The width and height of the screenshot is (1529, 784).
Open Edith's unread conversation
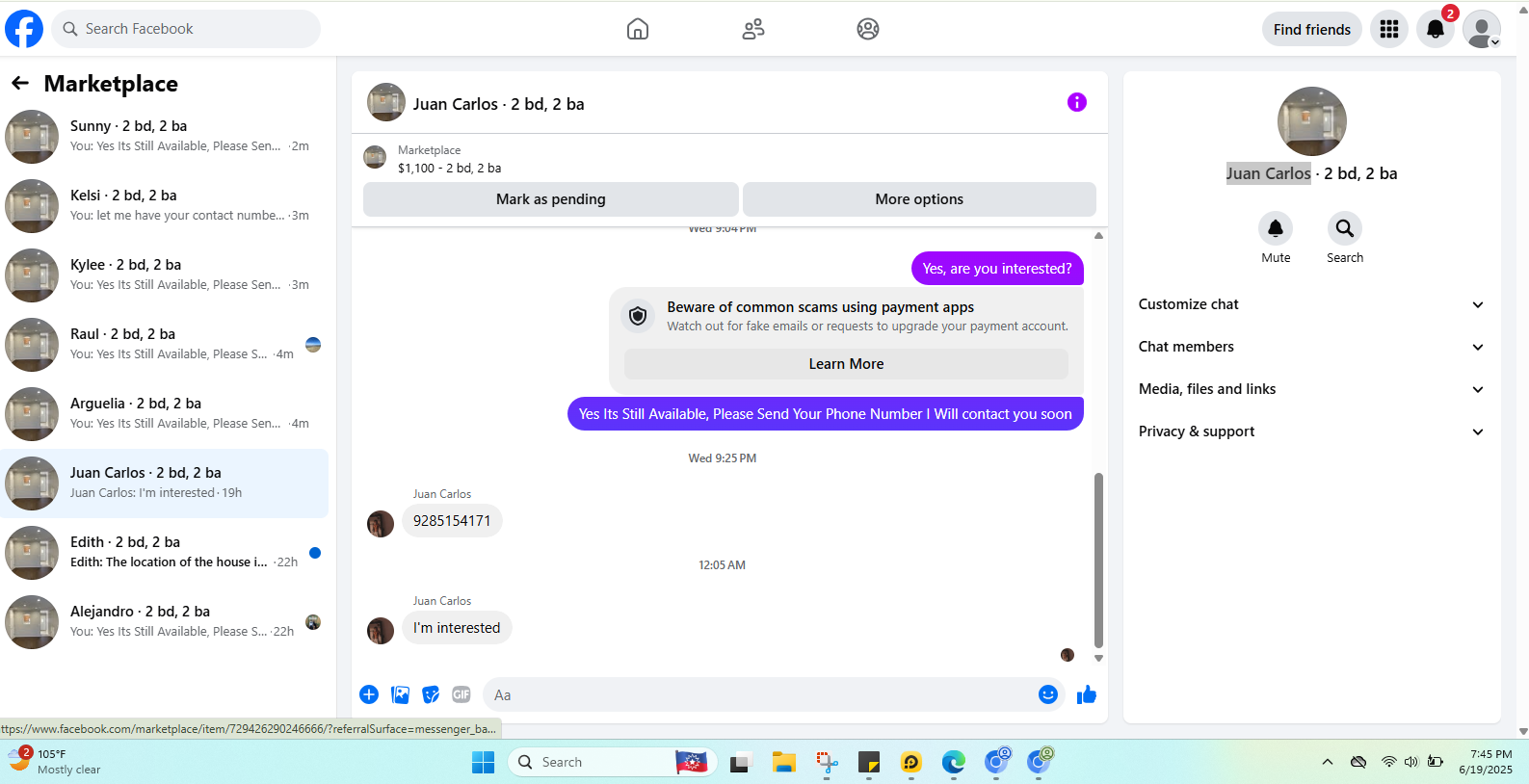(165, 553)
